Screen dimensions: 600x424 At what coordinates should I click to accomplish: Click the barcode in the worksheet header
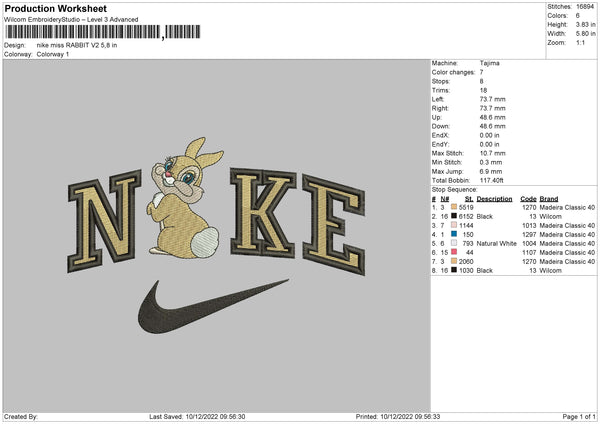point(102,32)
